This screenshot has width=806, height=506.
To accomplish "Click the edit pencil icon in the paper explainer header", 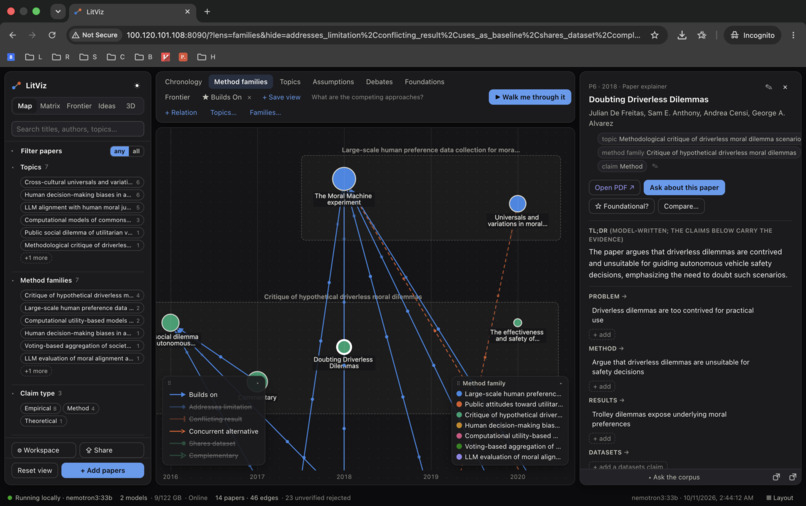I will (x=768, y=87).
